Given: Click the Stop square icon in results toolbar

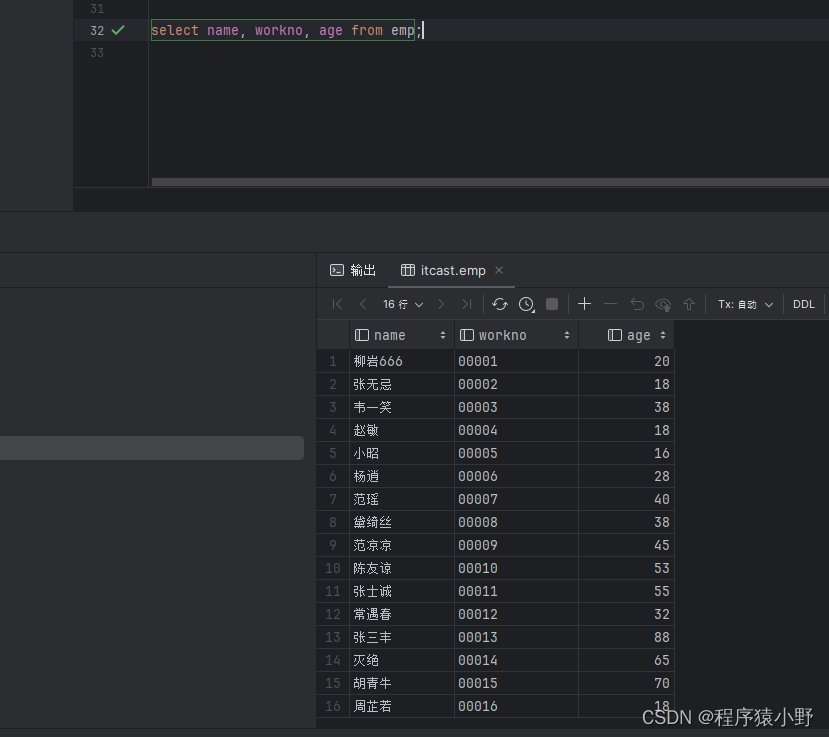Looking at the screenshot, I should [552, 304].
